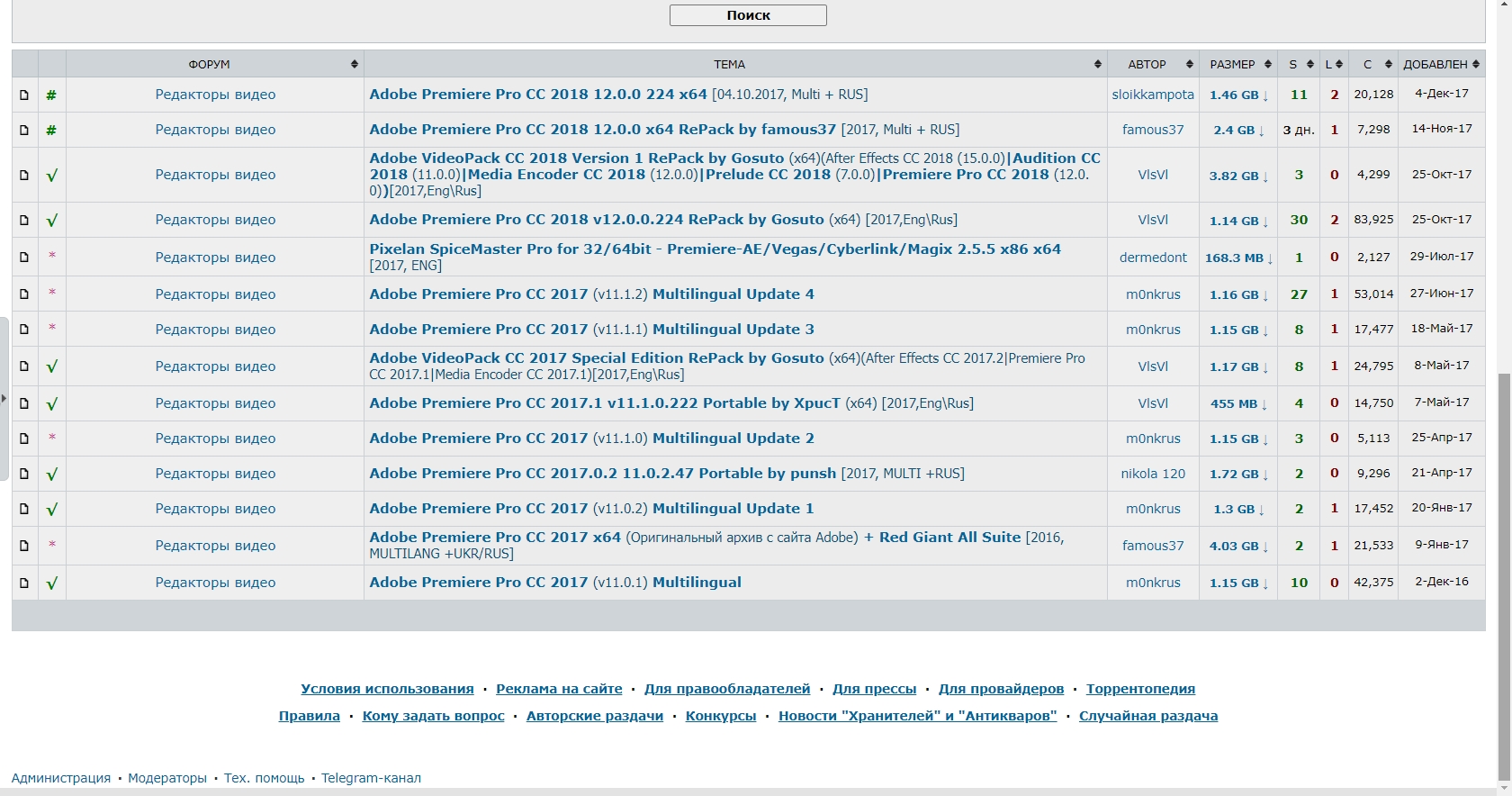This screenshot has height=796, width=1512.
Task: Download the 4.03 GB Red Giant torrent
Action: [x=1238, y=546]
